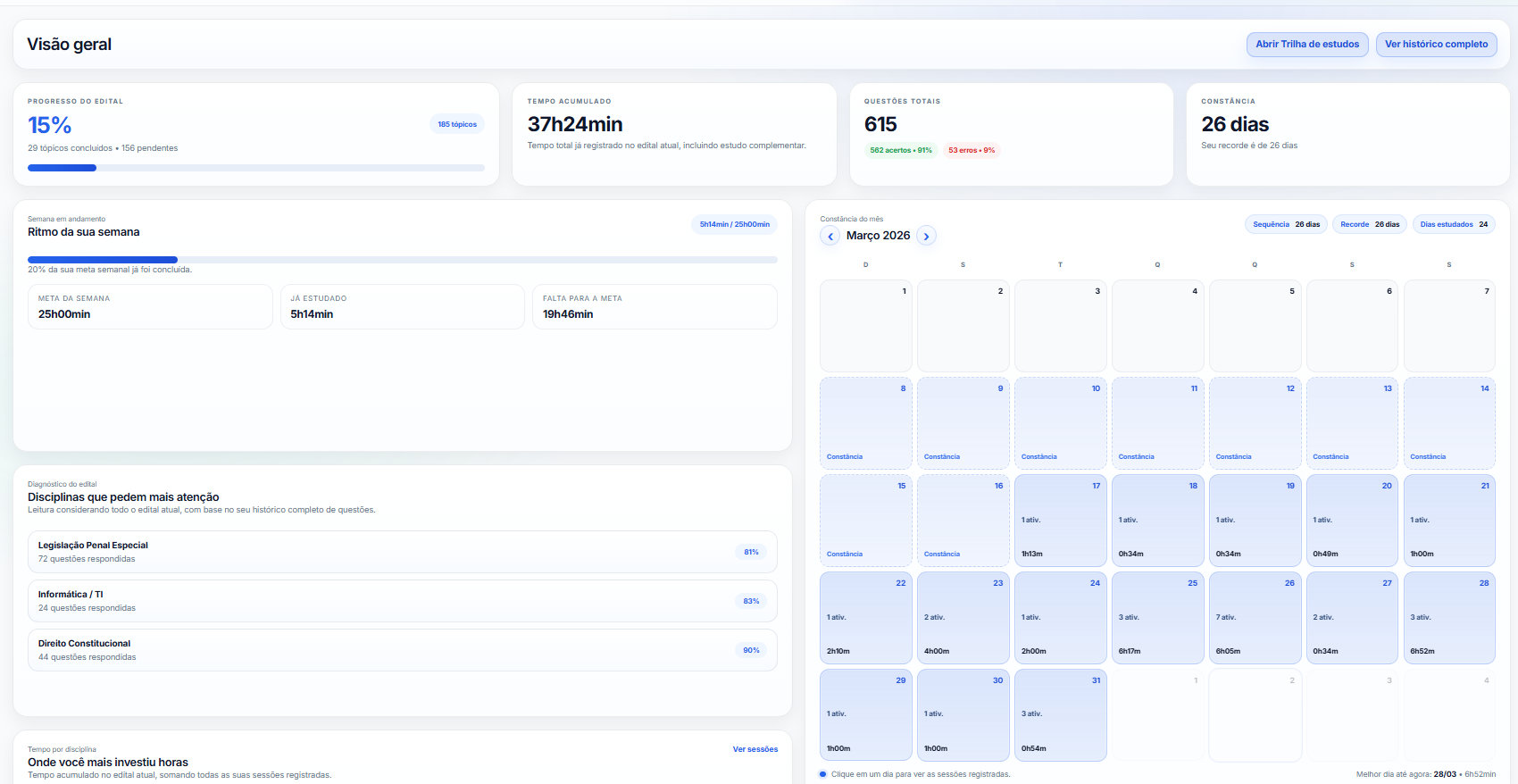
Task: Select March 31 calendar day
Action: (1060, 715)
